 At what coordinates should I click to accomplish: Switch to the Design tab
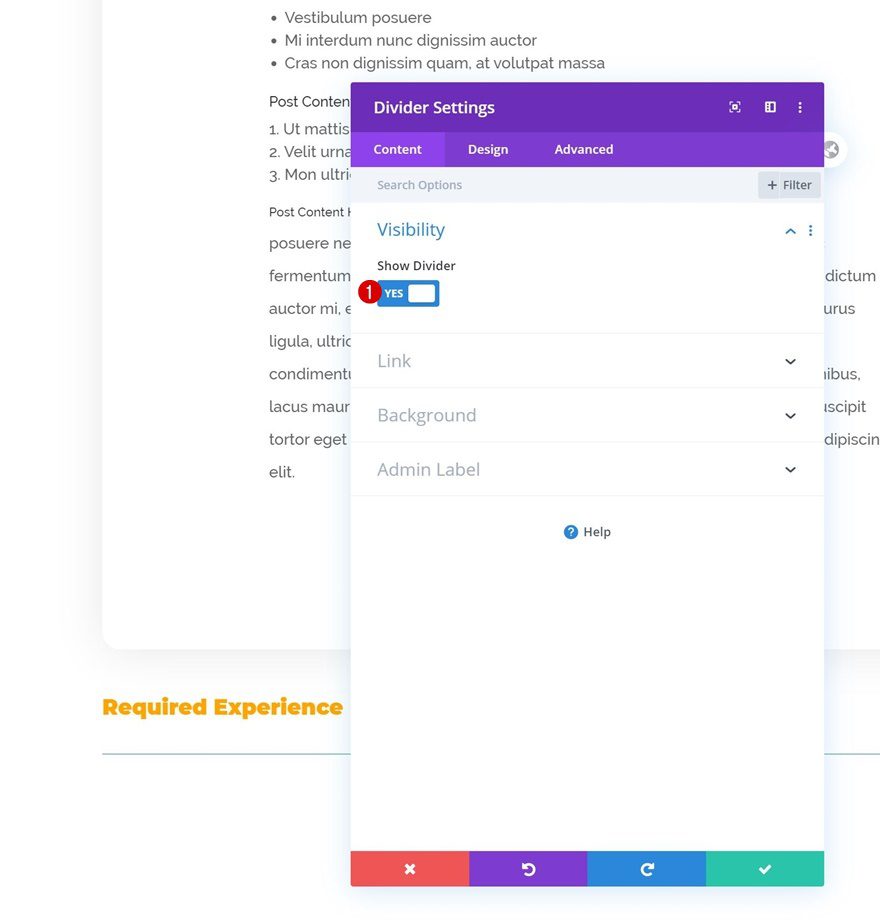coord(488,149)
